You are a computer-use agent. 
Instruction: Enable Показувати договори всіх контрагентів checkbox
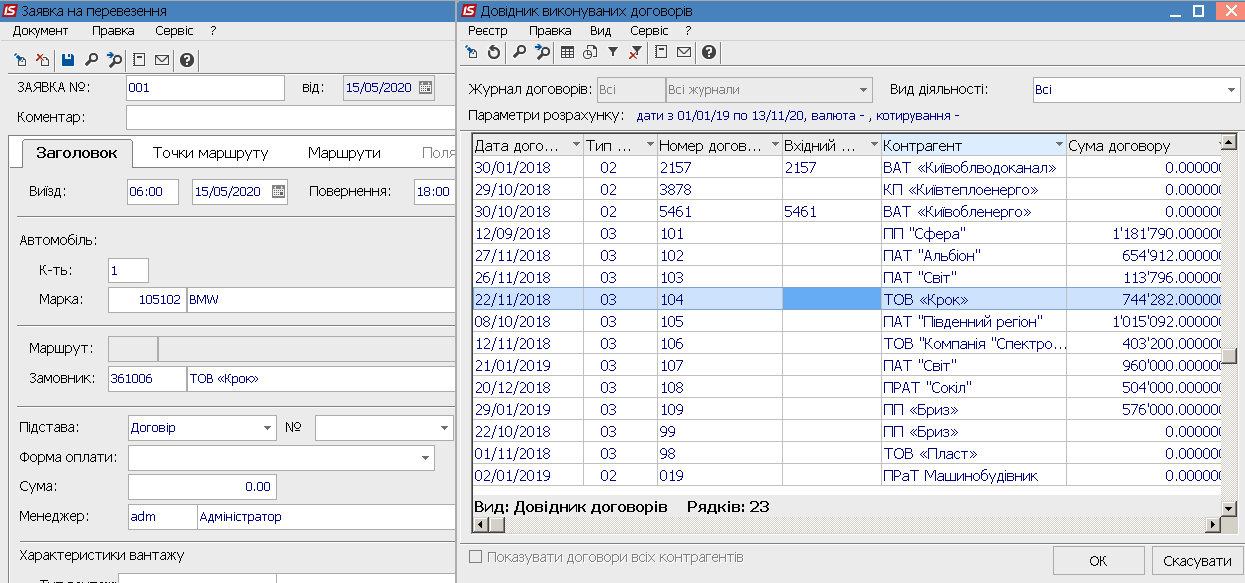tap(476, 557)
